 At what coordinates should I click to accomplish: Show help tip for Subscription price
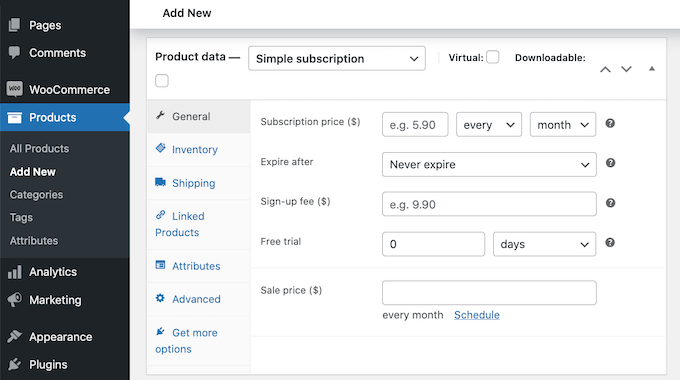[610, 124]
